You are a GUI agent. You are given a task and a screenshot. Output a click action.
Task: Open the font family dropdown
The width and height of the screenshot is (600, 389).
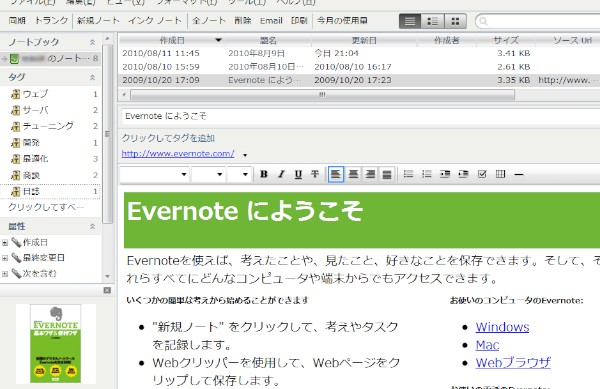pyautogui.click(x=155, y=174)
